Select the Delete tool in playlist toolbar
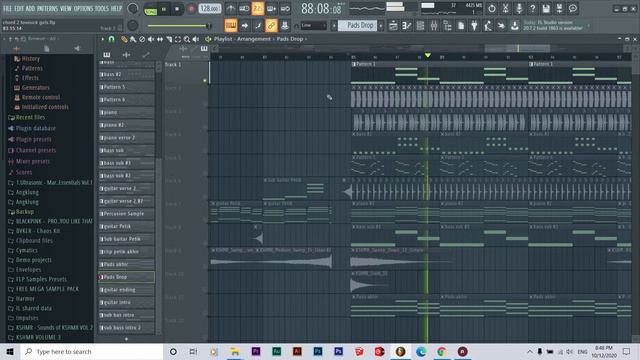The width and height of the screenshot is (640, 360). (x=142, y=39)
